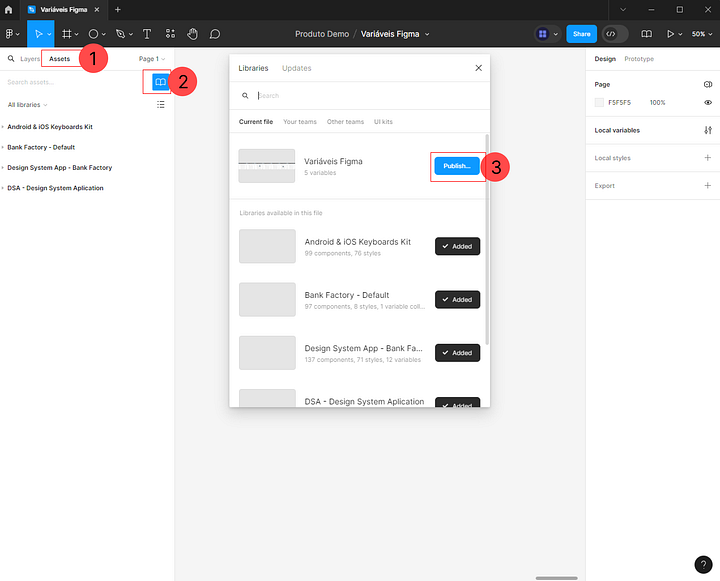Image resolution: width=720 pixels, height=581 pixels.
Task: Add an export setting
Action: click(x=708, y=185)
